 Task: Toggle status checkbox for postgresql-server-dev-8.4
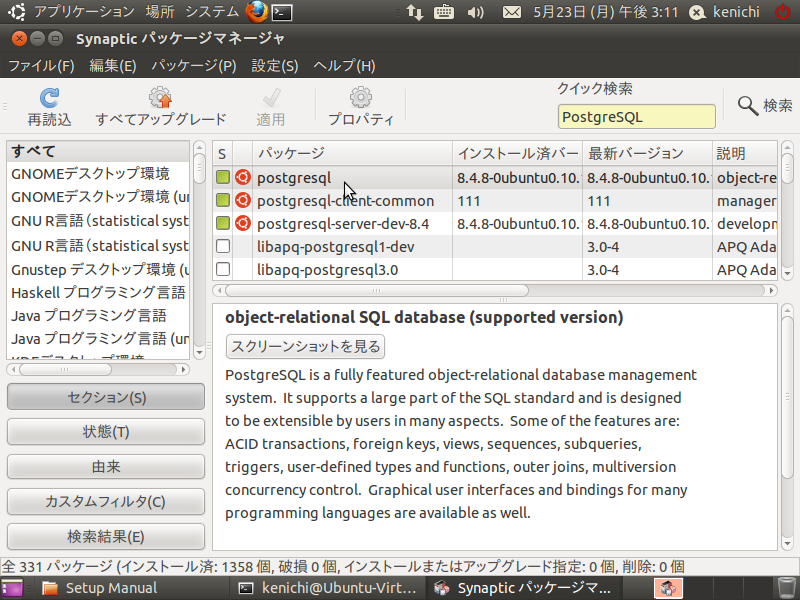(223, 223)
